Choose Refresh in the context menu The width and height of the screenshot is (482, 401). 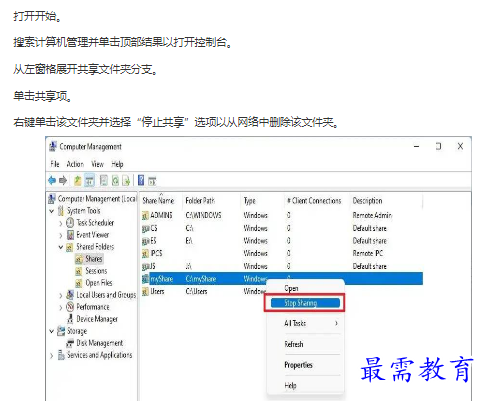pos(294,344)
